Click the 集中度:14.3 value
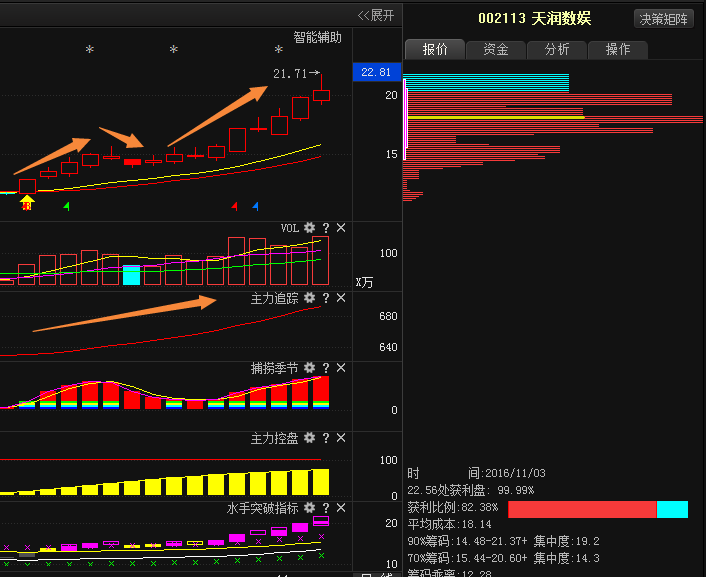The height and width of the screenshot is (577, 706). tap(566, 559)
